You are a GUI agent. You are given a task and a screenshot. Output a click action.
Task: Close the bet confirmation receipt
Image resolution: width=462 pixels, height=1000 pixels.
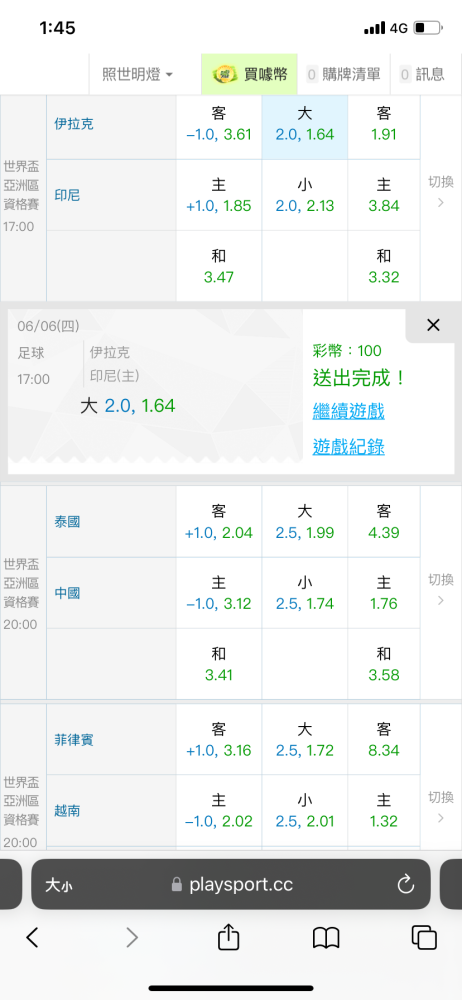[x=433, y=325]
